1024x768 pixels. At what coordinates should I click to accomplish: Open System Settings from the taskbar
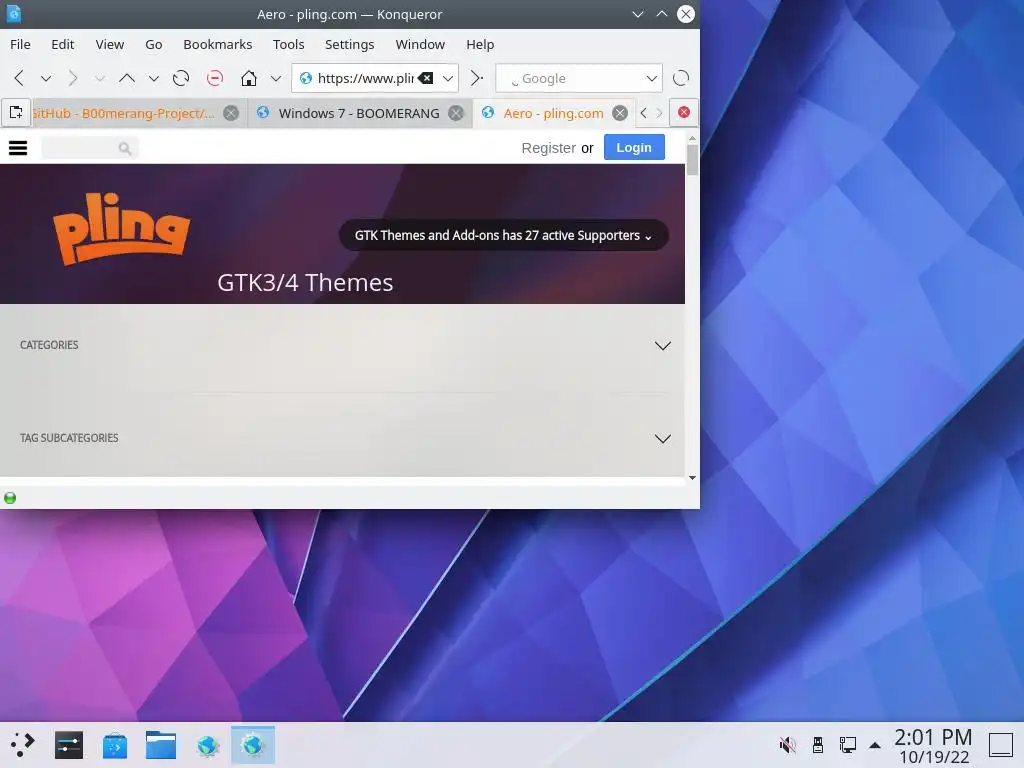[x=69, y=745]
